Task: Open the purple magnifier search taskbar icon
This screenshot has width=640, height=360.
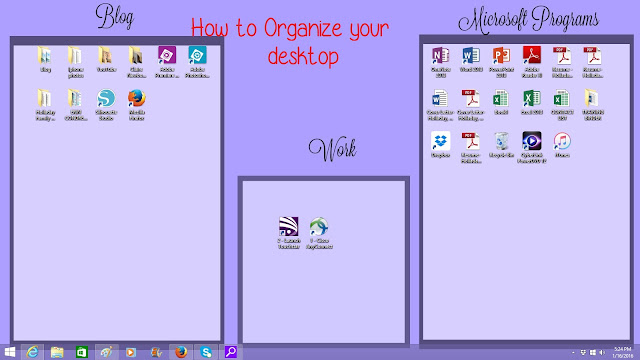Action: tap(231, 352)
